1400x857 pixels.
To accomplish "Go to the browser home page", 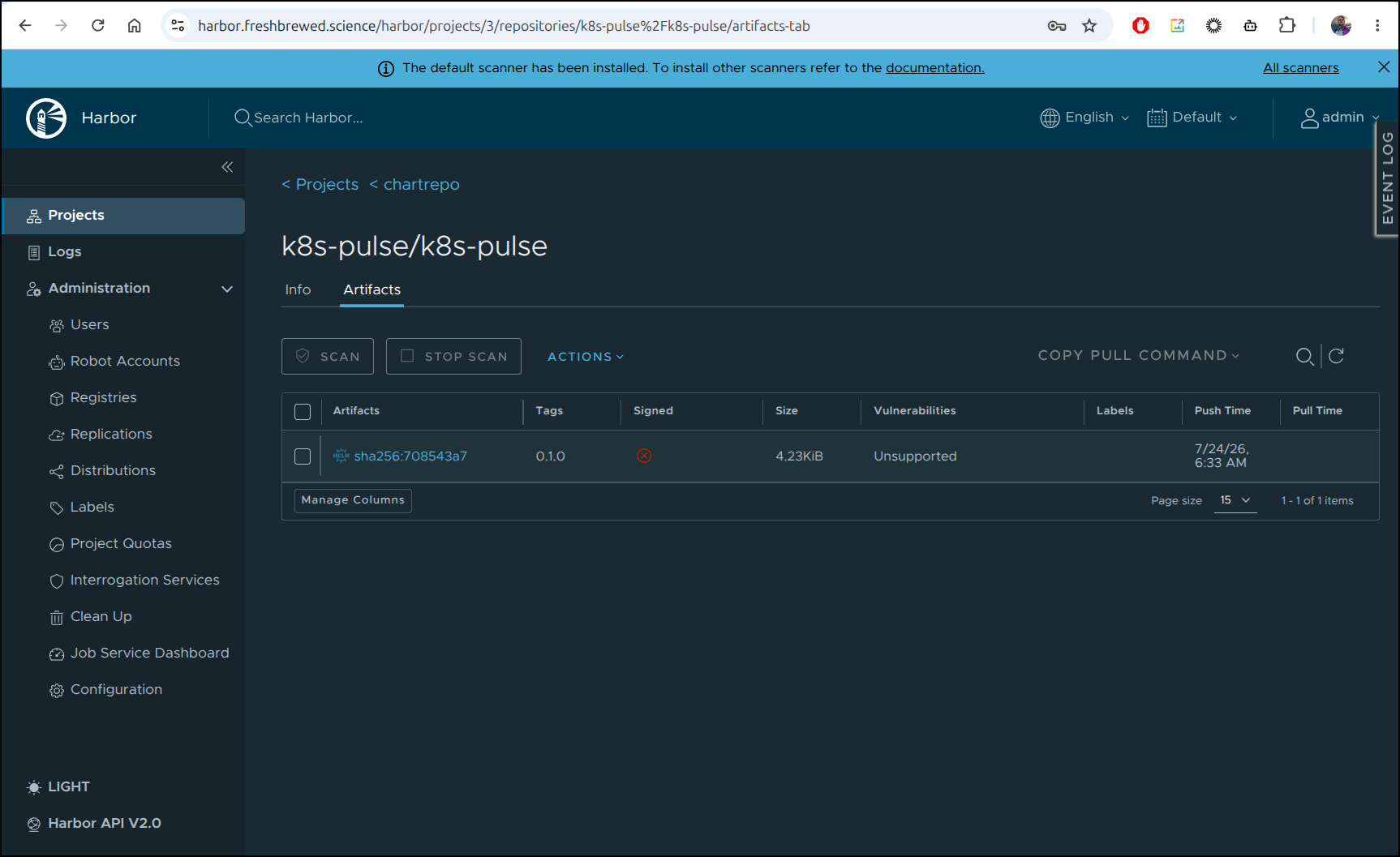I will point(135,26).
